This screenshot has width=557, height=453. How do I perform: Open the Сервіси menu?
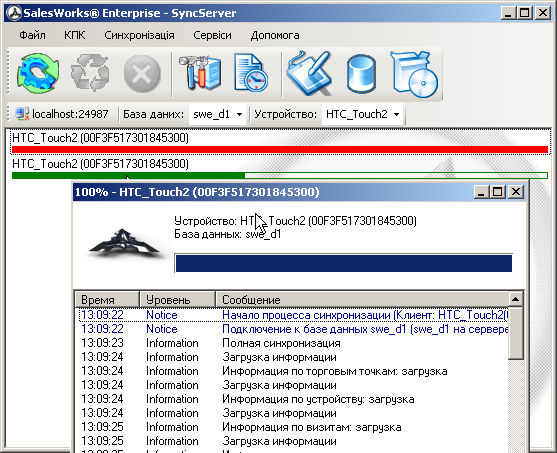coord(212,35)
